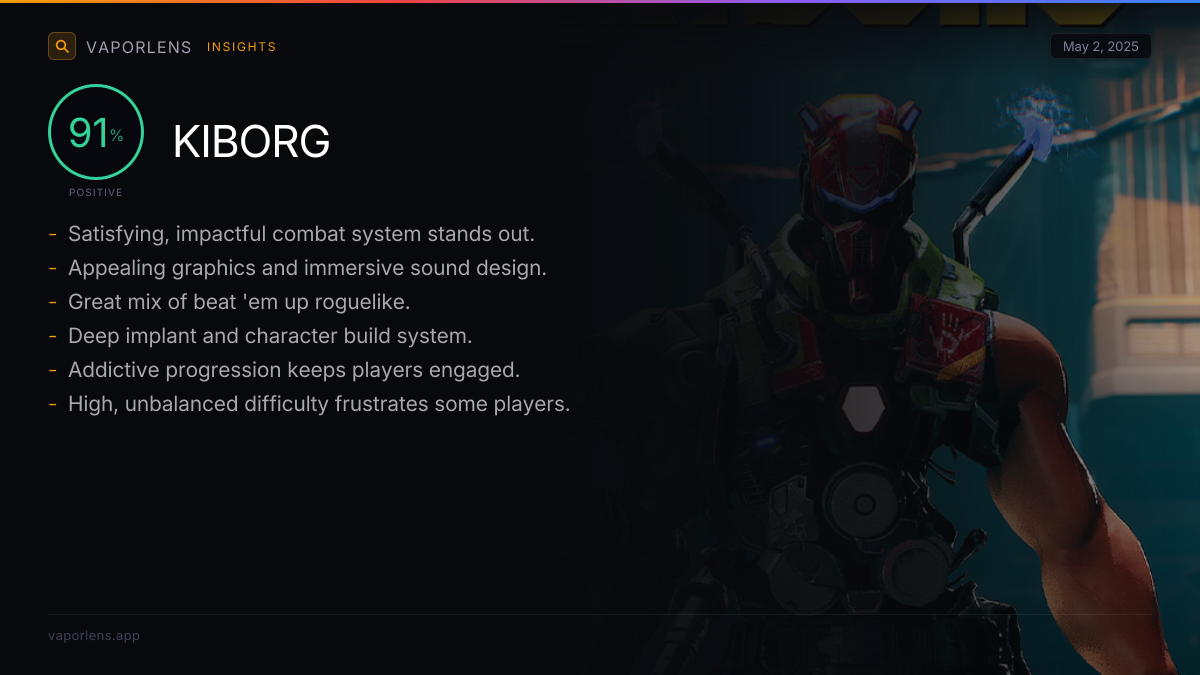This screenshot has height=675, width=1200.
Task: Open the VAPORLENS brand name
Action: tap(139, 47)
